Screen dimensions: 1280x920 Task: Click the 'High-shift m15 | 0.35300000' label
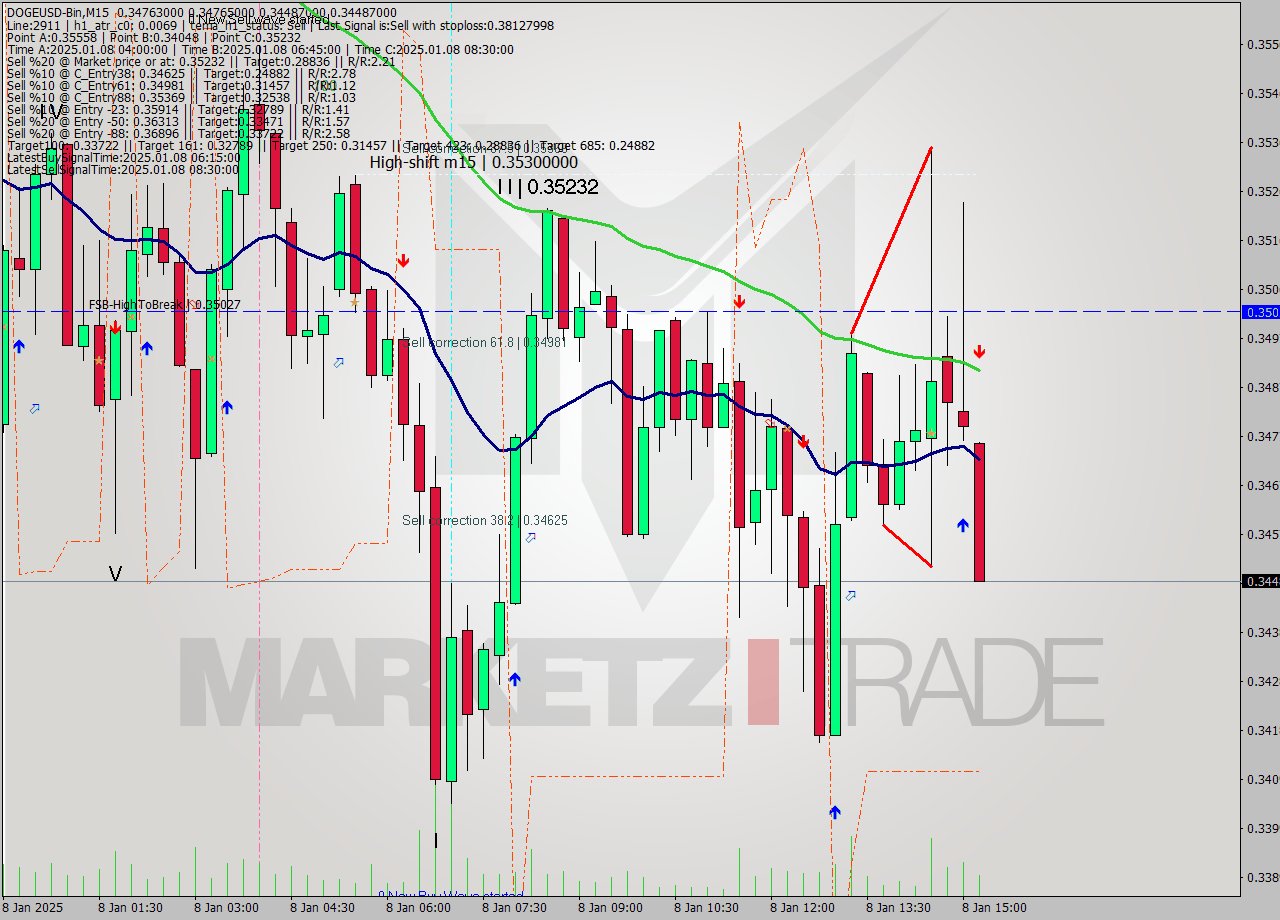pyautogui.click(x=473, y=162)
